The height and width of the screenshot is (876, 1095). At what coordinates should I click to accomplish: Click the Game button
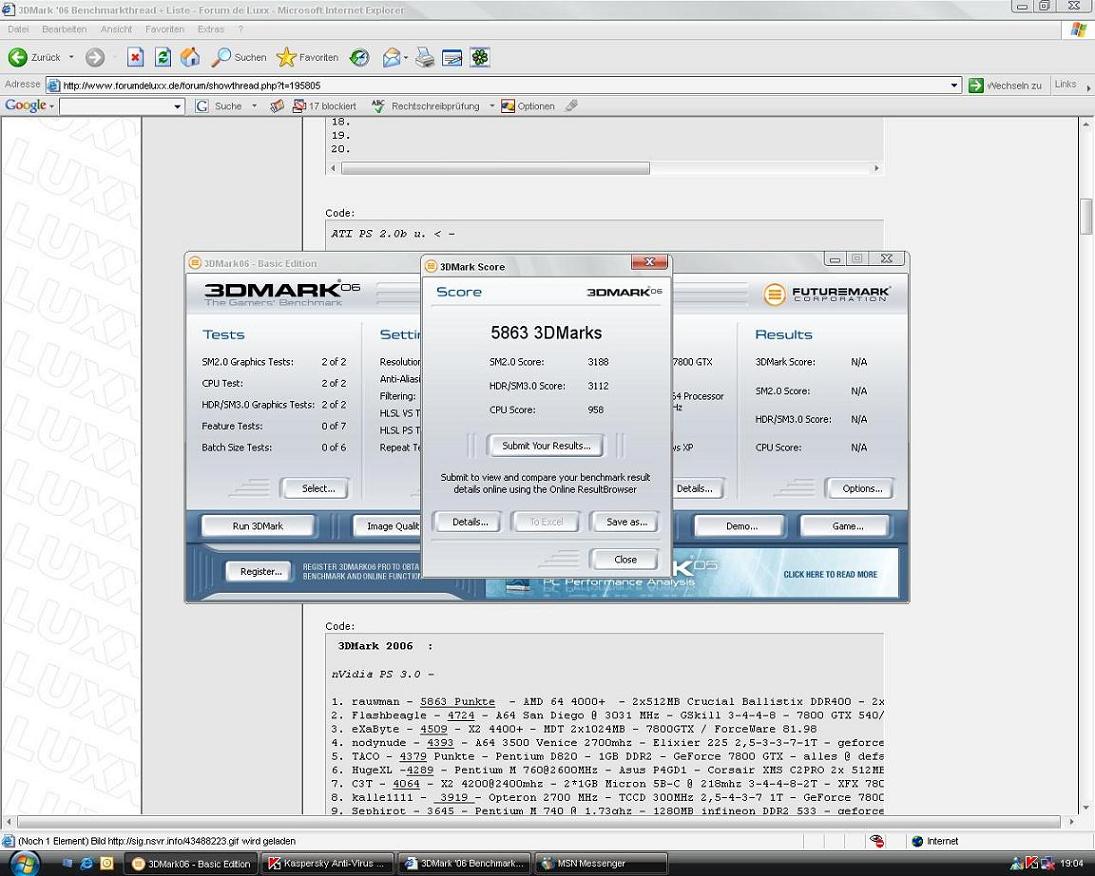point(847,526)
